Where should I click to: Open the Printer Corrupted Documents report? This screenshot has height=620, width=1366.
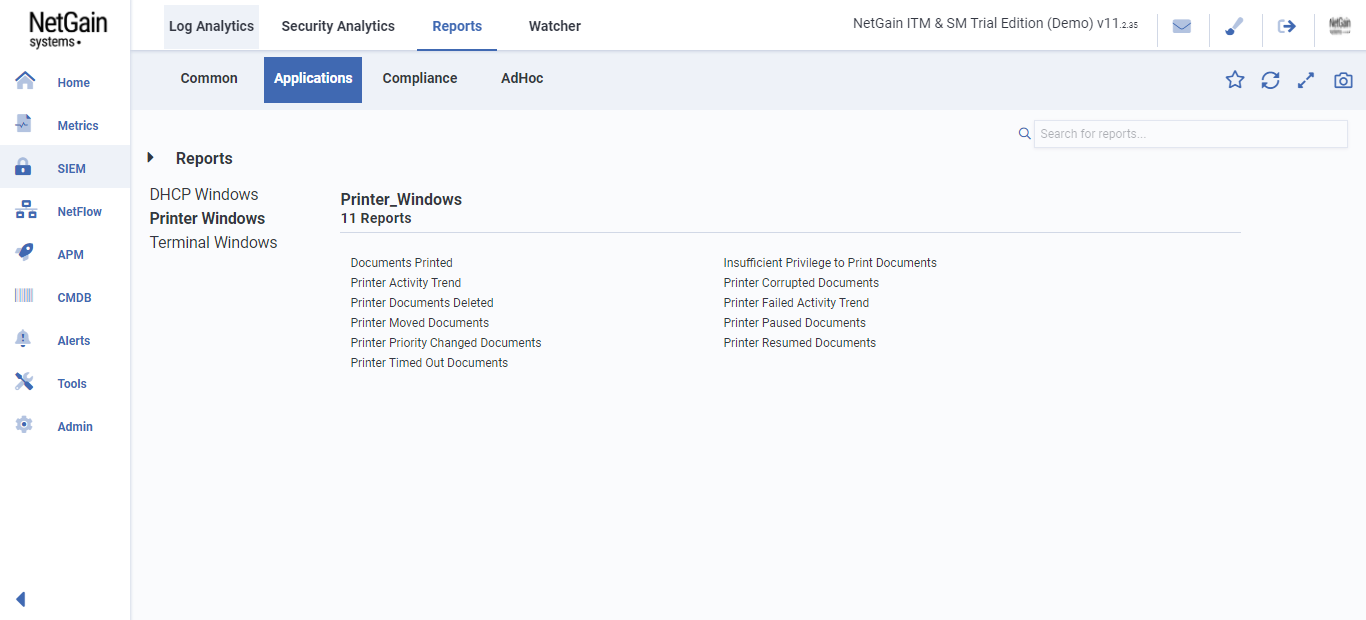[x=801, y=283]
